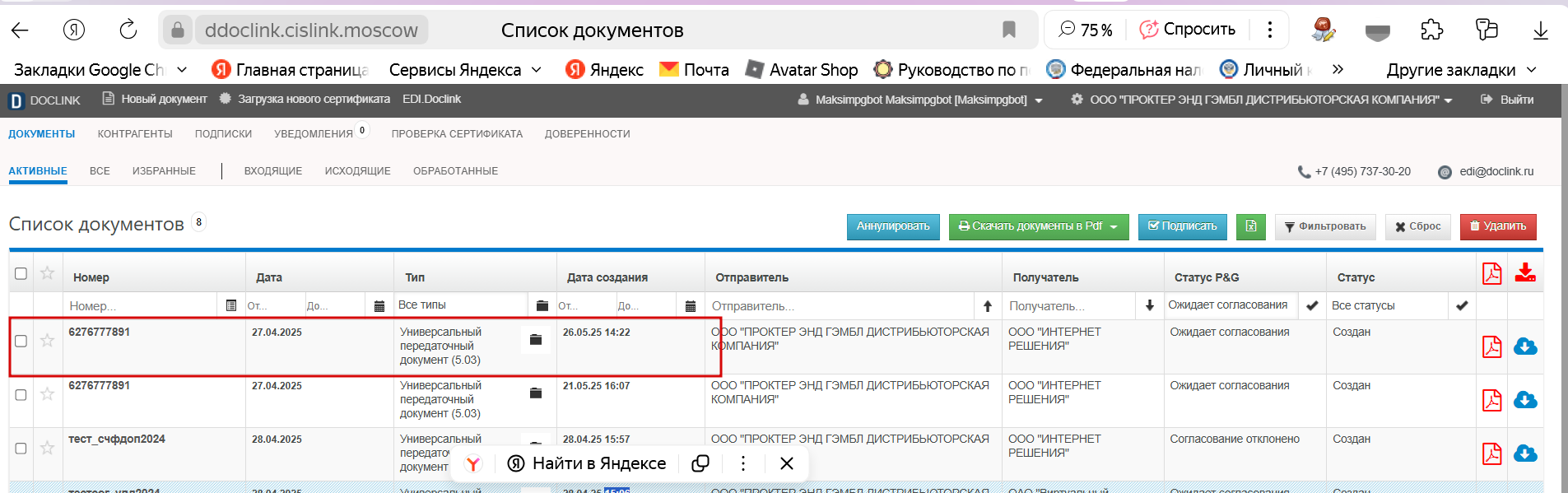The width and height of the screenshot is (1568, 493).
Task: Sort sender with the up arrow
Action: pyautogui.click(x=988, y=306)
